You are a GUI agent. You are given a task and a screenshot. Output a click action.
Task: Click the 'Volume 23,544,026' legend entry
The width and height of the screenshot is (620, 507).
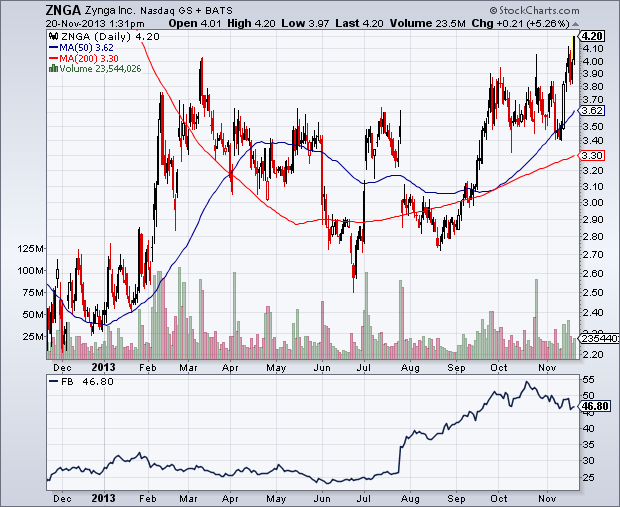100,69
